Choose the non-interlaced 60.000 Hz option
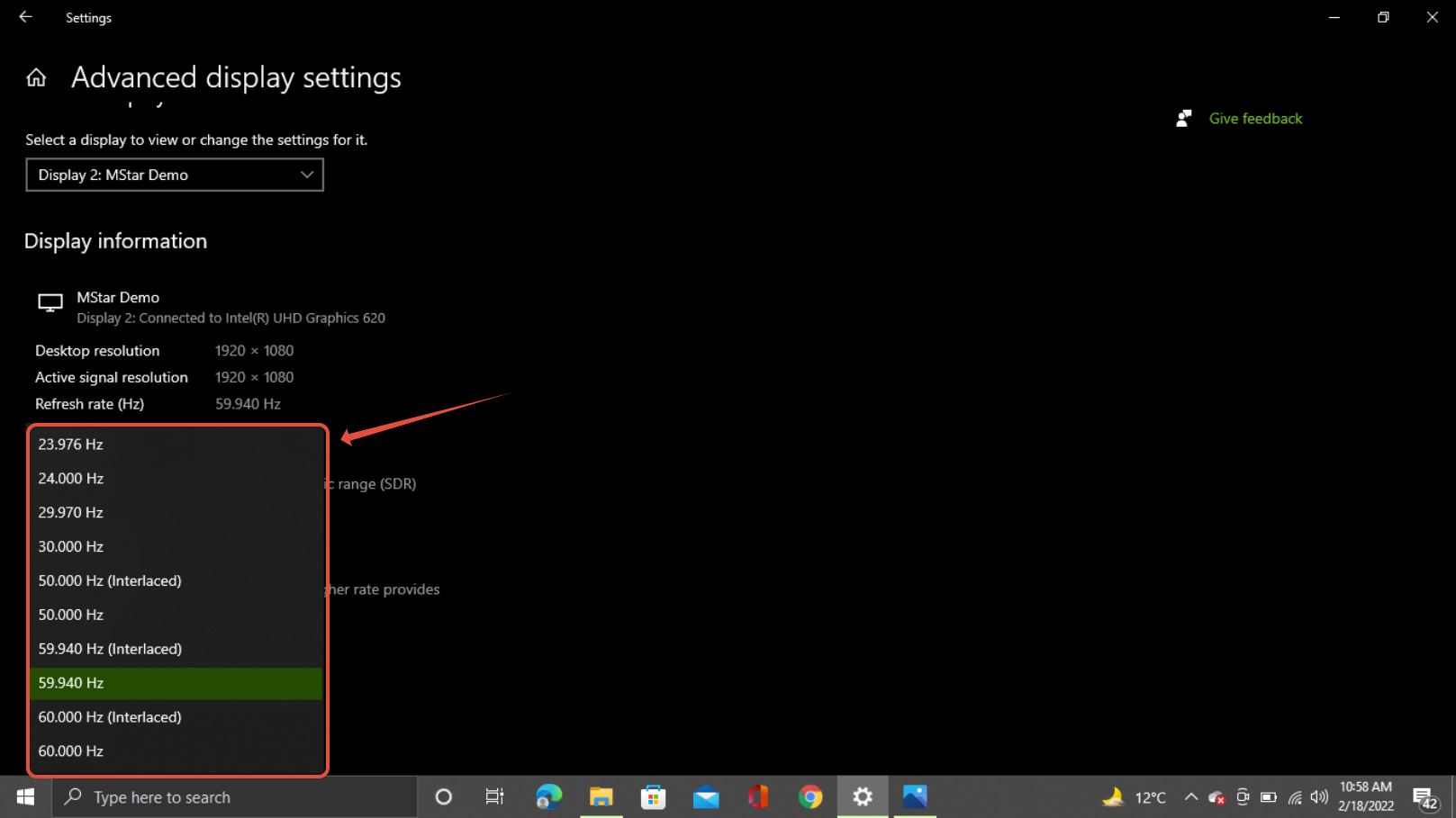The image size is (1456, 818). point(176,752)
